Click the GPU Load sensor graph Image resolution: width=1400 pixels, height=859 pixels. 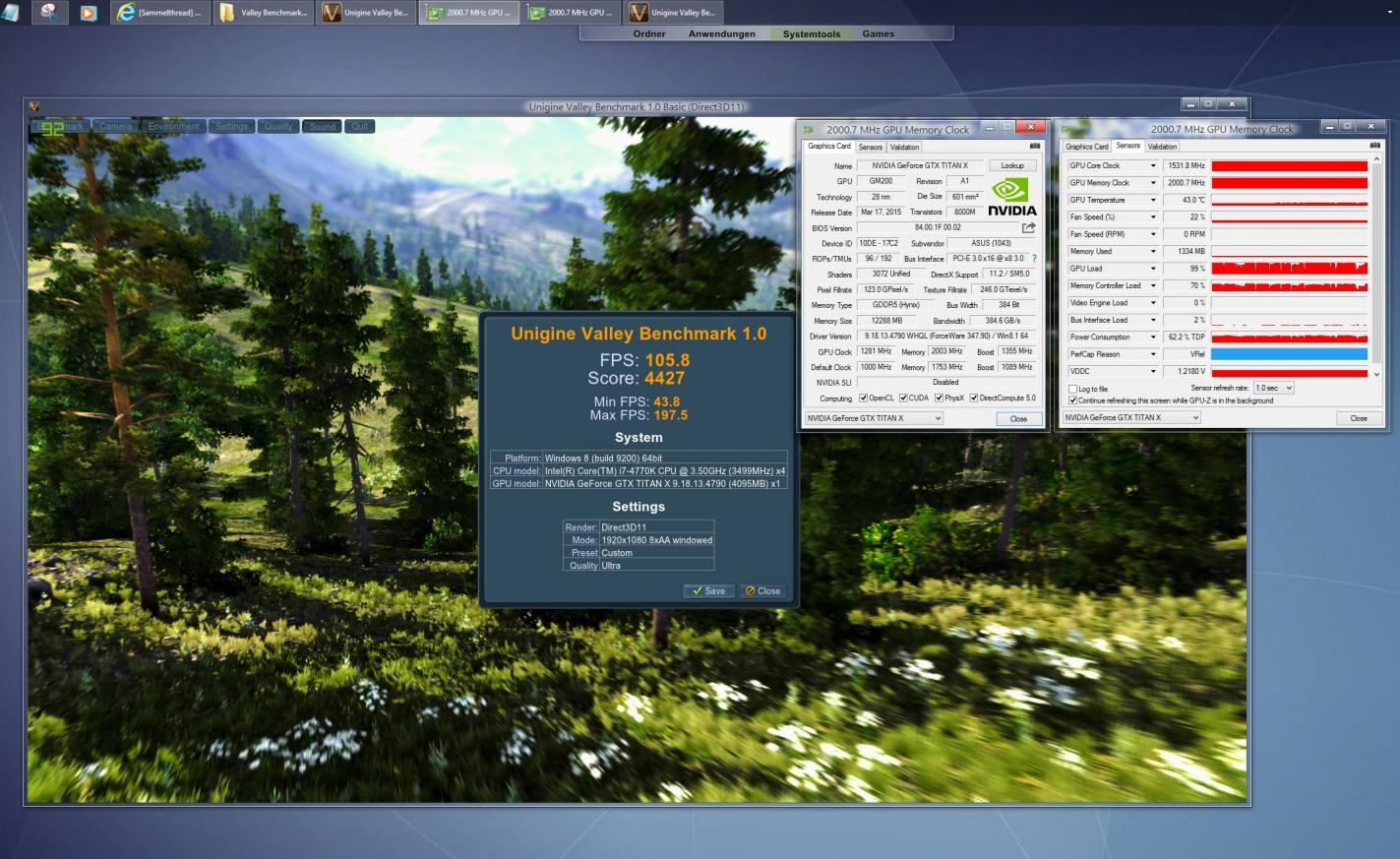click(1289, 268)
